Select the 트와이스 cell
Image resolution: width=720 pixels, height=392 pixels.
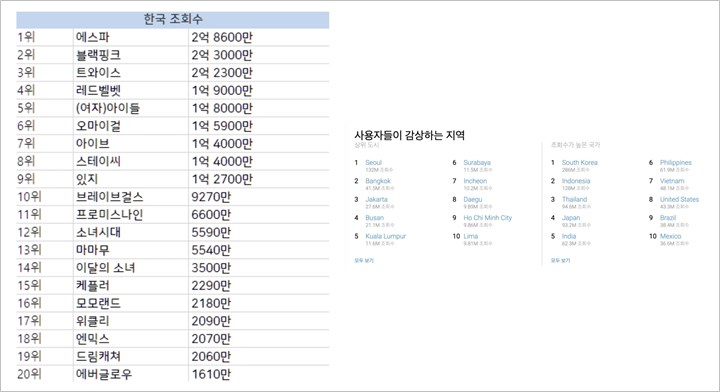131,73
